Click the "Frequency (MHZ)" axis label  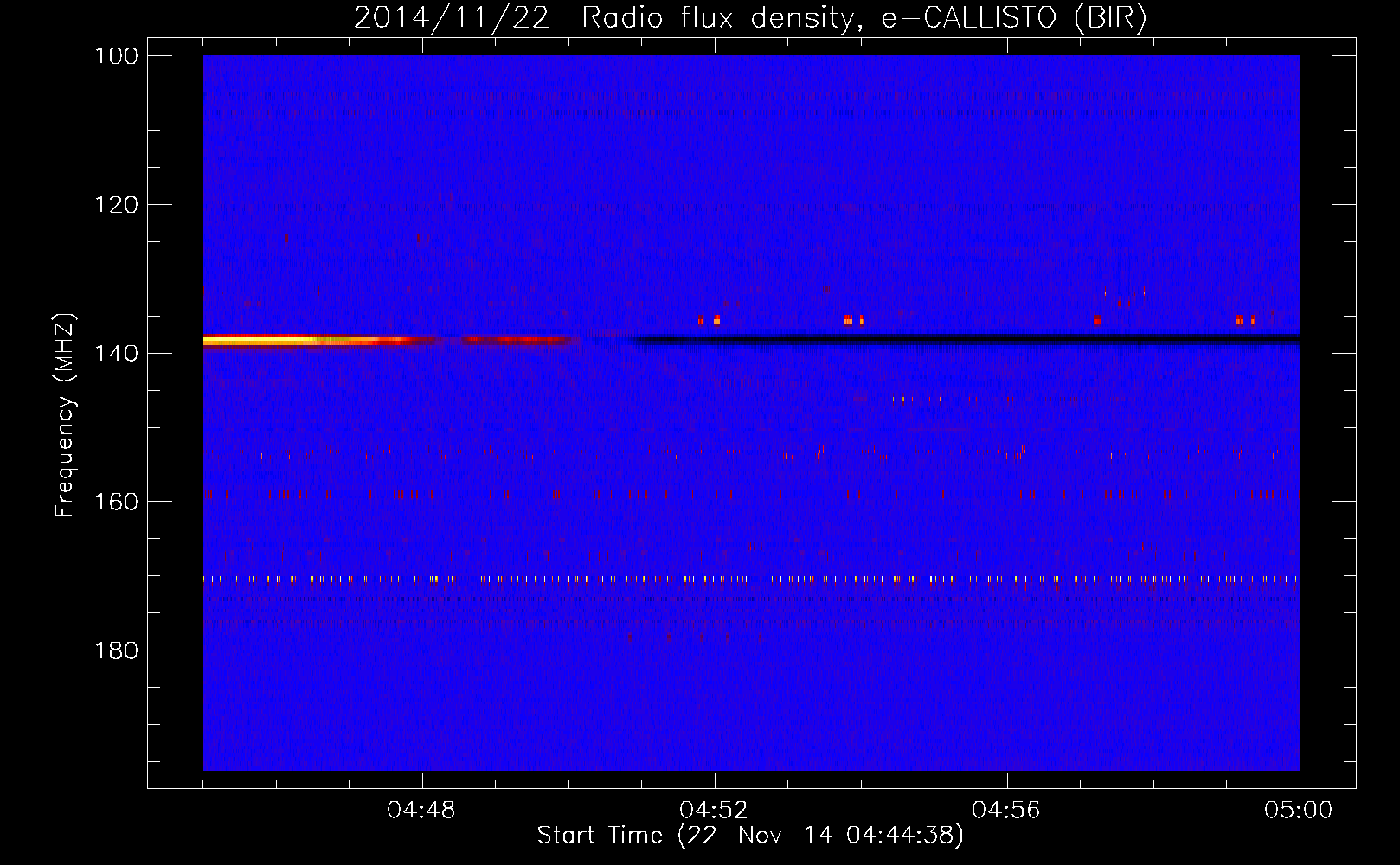(x=65, y=414)
